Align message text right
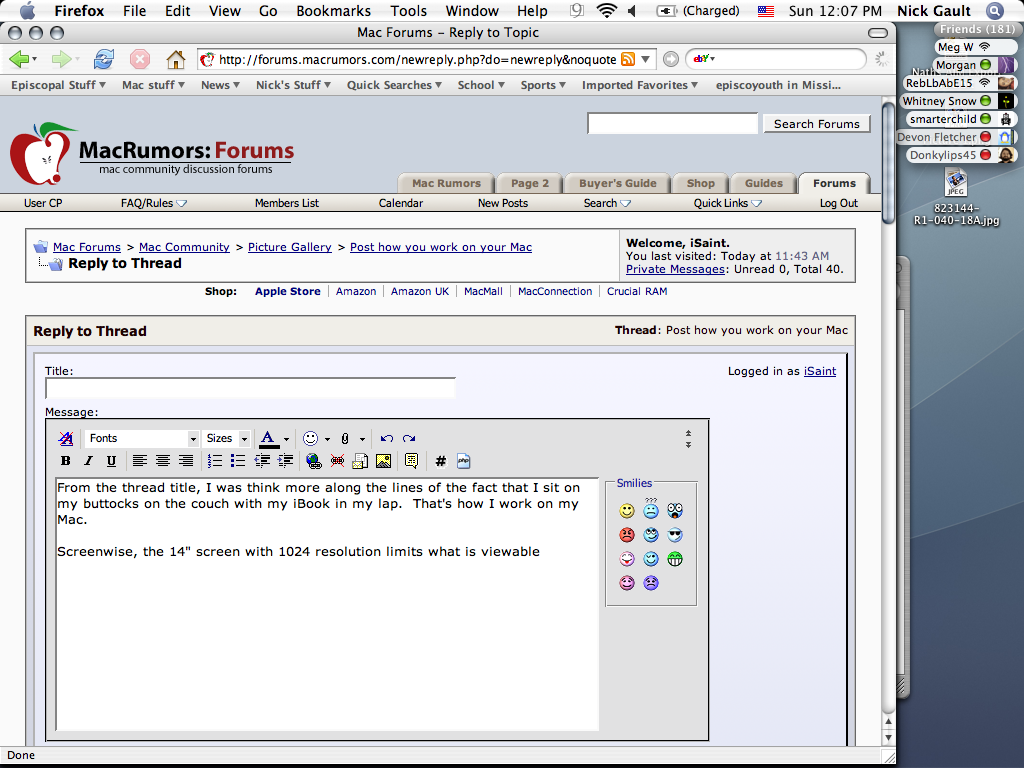 (186, 461)
